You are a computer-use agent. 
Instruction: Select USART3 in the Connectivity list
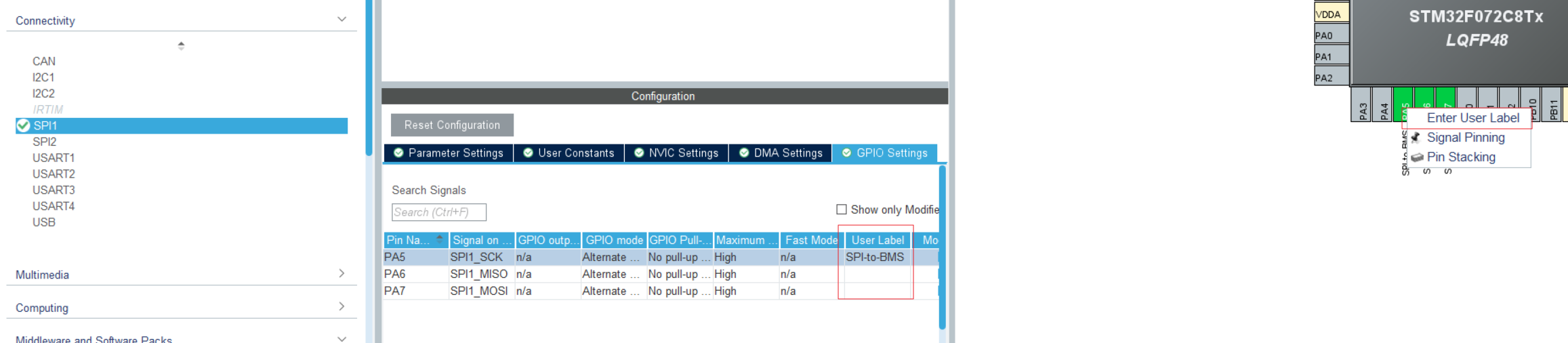(x=54, y=190)
